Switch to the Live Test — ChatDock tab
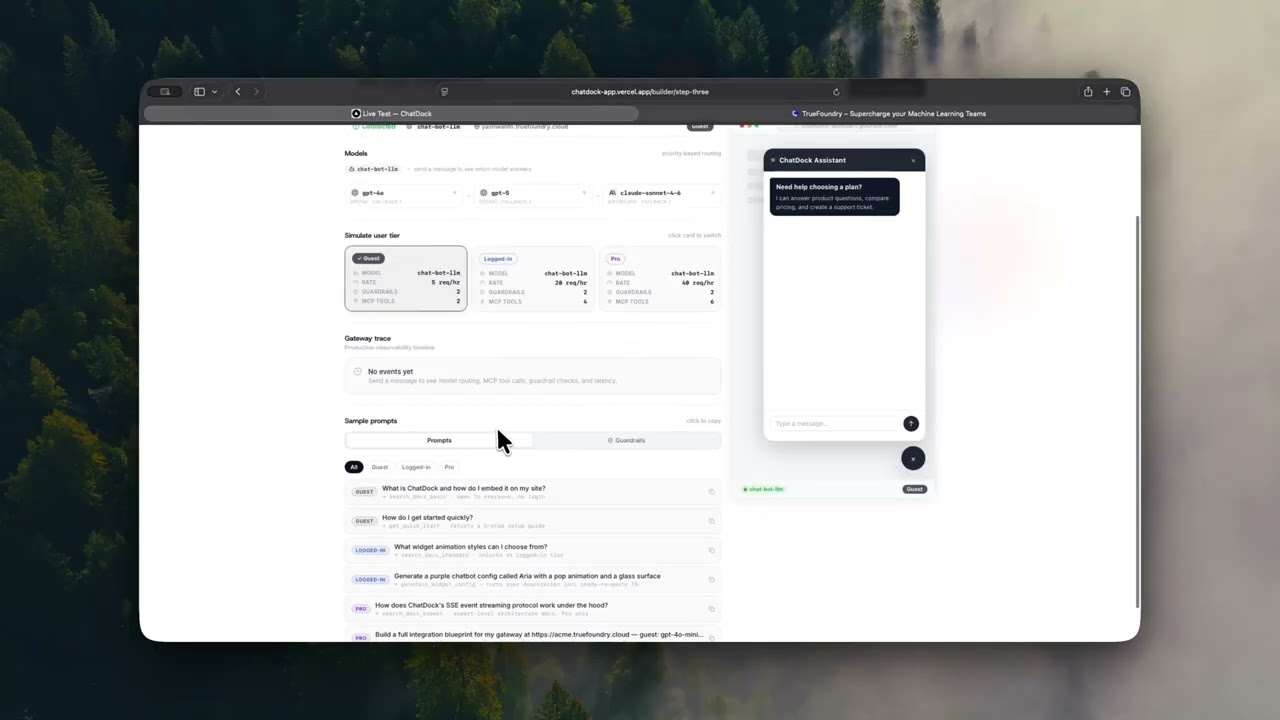This screenshot has height=720, width=1280. coord(391,114)
